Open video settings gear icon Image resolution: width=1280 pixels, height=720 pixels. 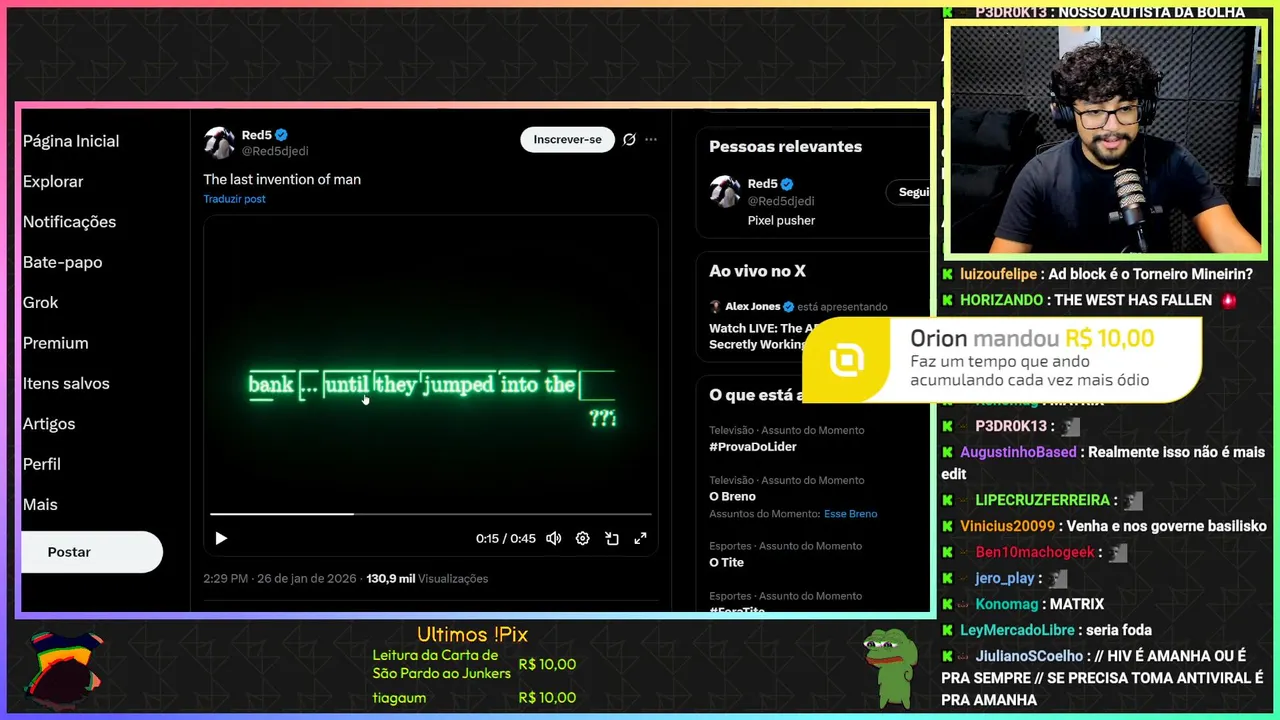pyautogui.click(x=583, y=538)
